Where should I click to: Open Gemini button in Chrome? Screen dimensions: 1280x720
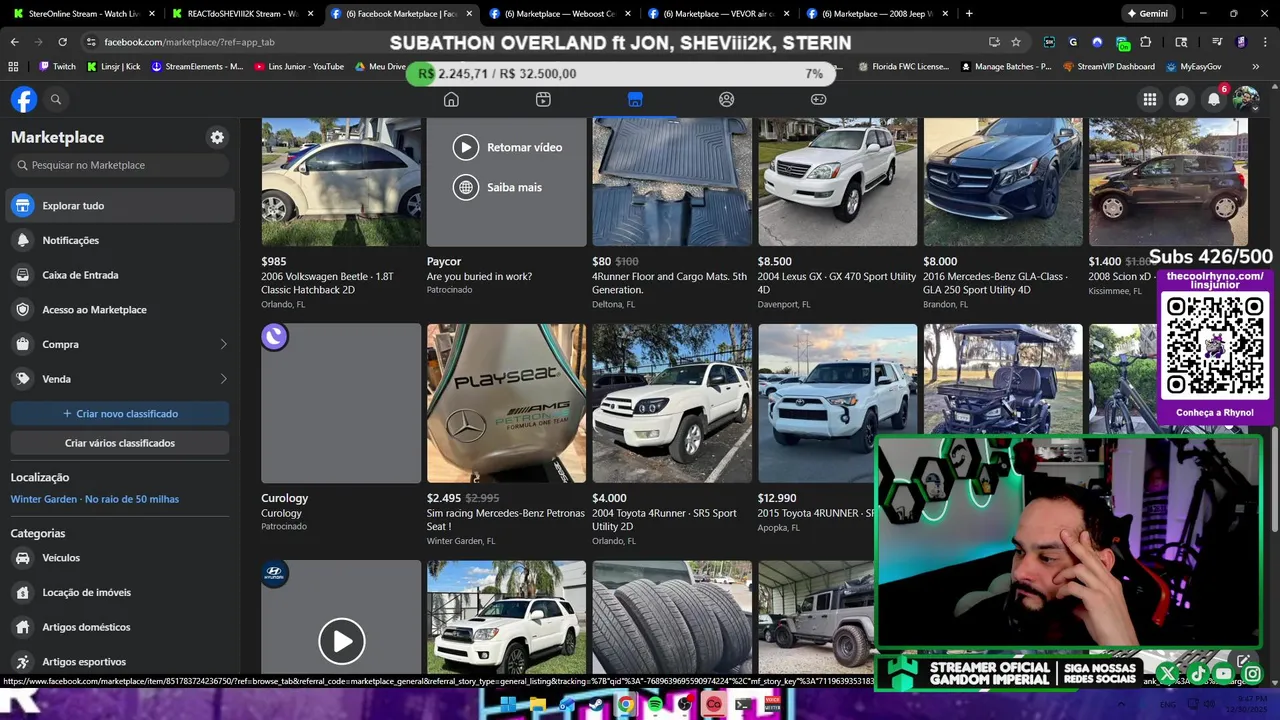(x=1147, y=14)
